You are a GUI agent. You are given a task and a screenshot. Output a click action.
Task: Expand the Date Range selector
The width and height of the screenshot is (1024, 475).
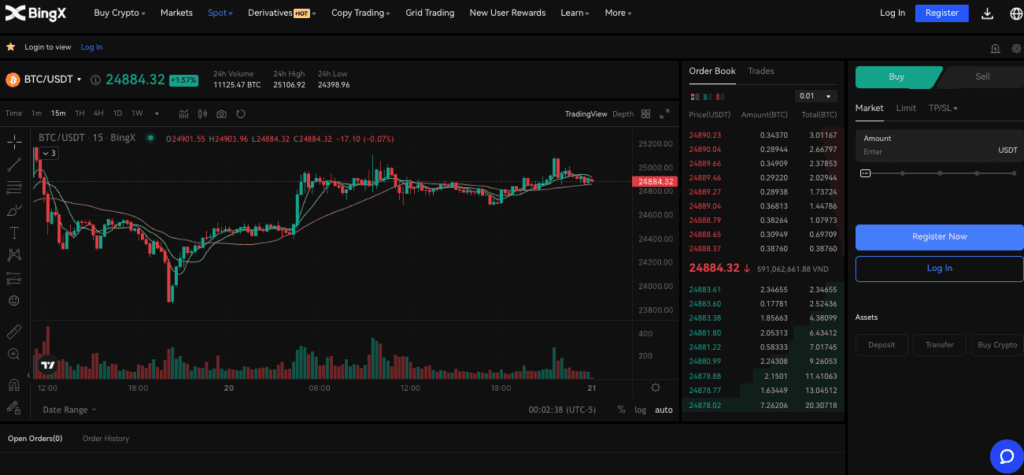point(69,410)
